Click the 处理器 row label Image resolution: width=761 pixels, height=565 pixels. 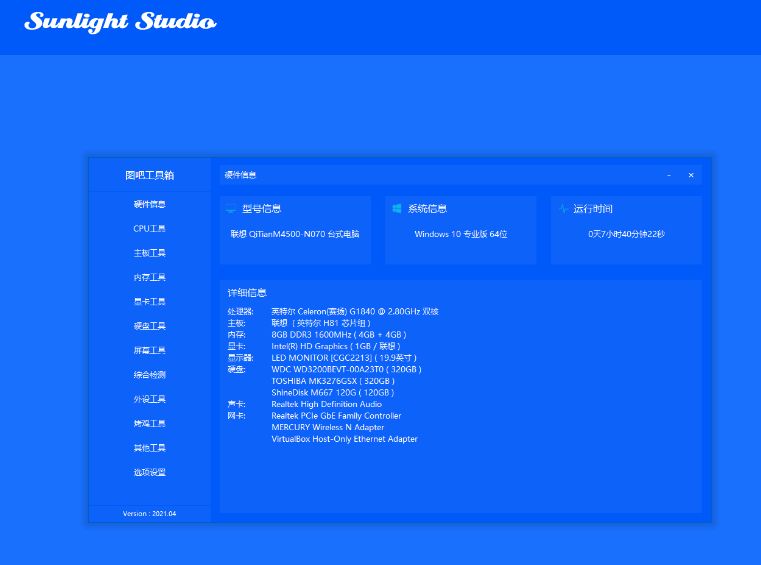pyautogui.click(x=240, y=312)
